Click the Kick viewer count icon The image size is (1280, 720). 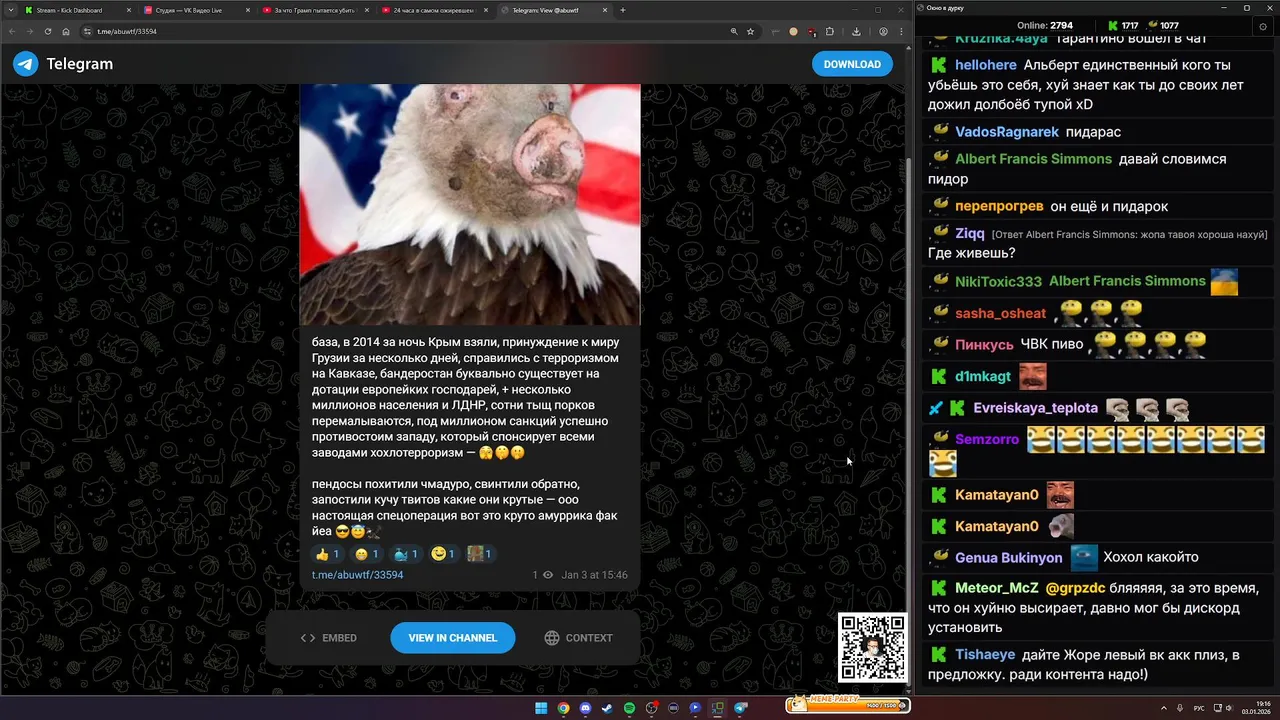1113,25
